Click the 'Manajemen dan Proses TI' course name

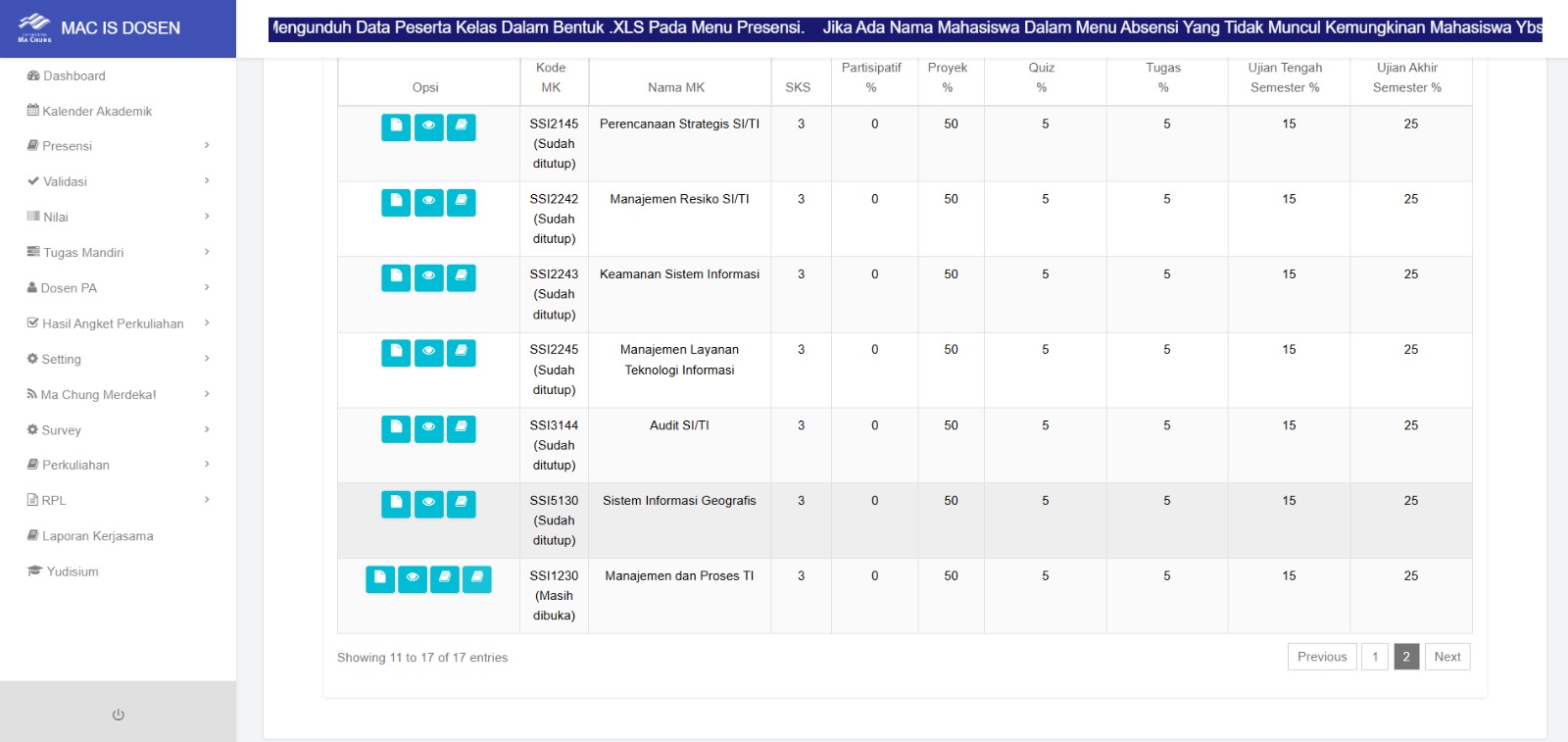pos(679,576)
